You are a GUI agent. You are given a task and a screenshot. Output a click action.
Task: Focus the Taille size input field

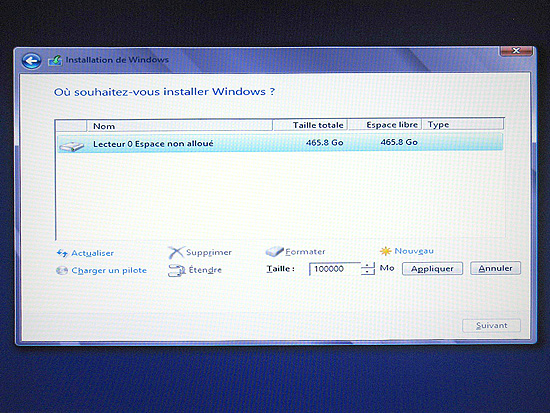335,269
